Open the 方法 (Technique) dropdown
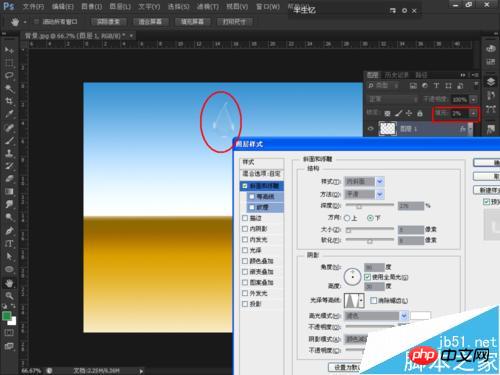Viewport: 500px width, 375px height. (364, 194)
